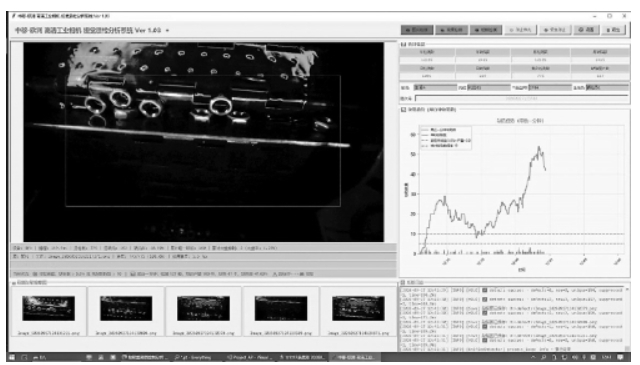
Task: Open the Windows Start menu
Action: coord(12,357)
